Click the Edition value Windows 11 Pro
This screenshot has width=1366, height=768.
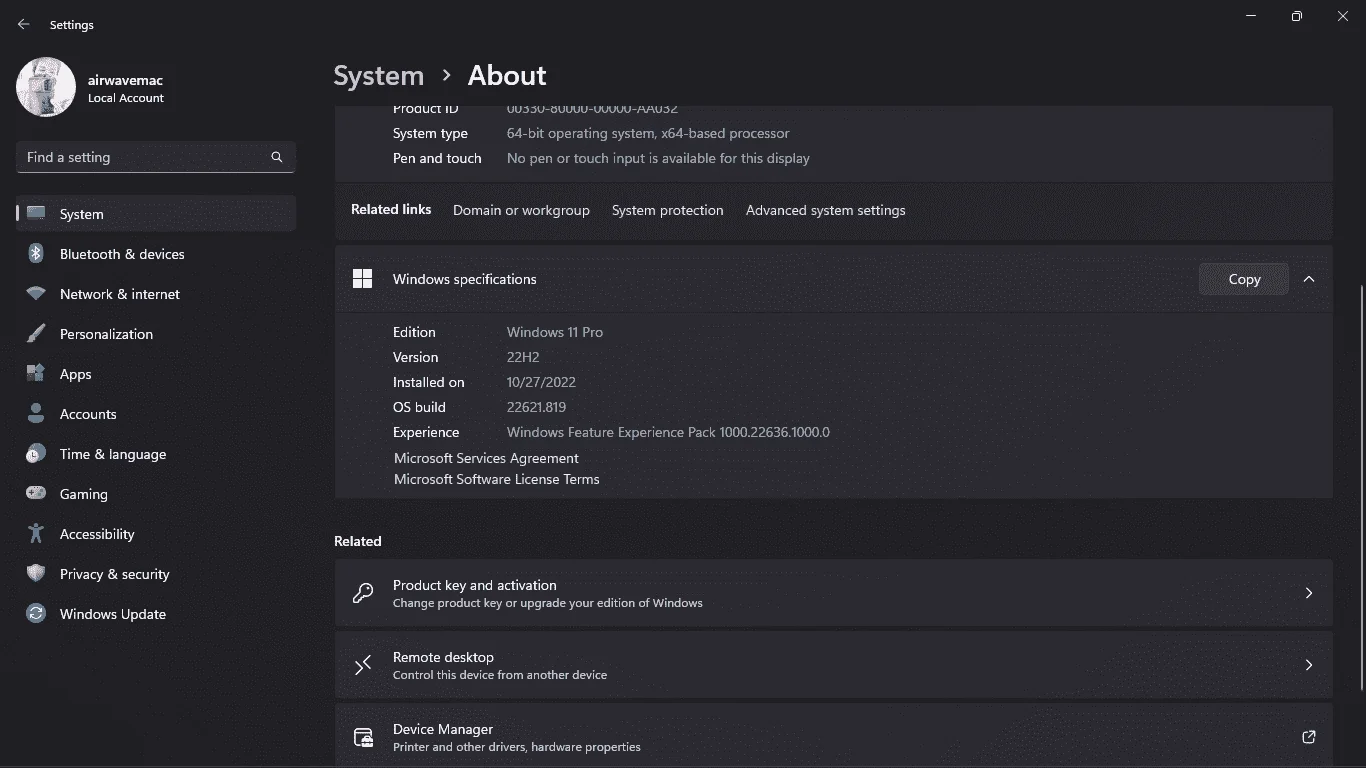pos(555,332)
